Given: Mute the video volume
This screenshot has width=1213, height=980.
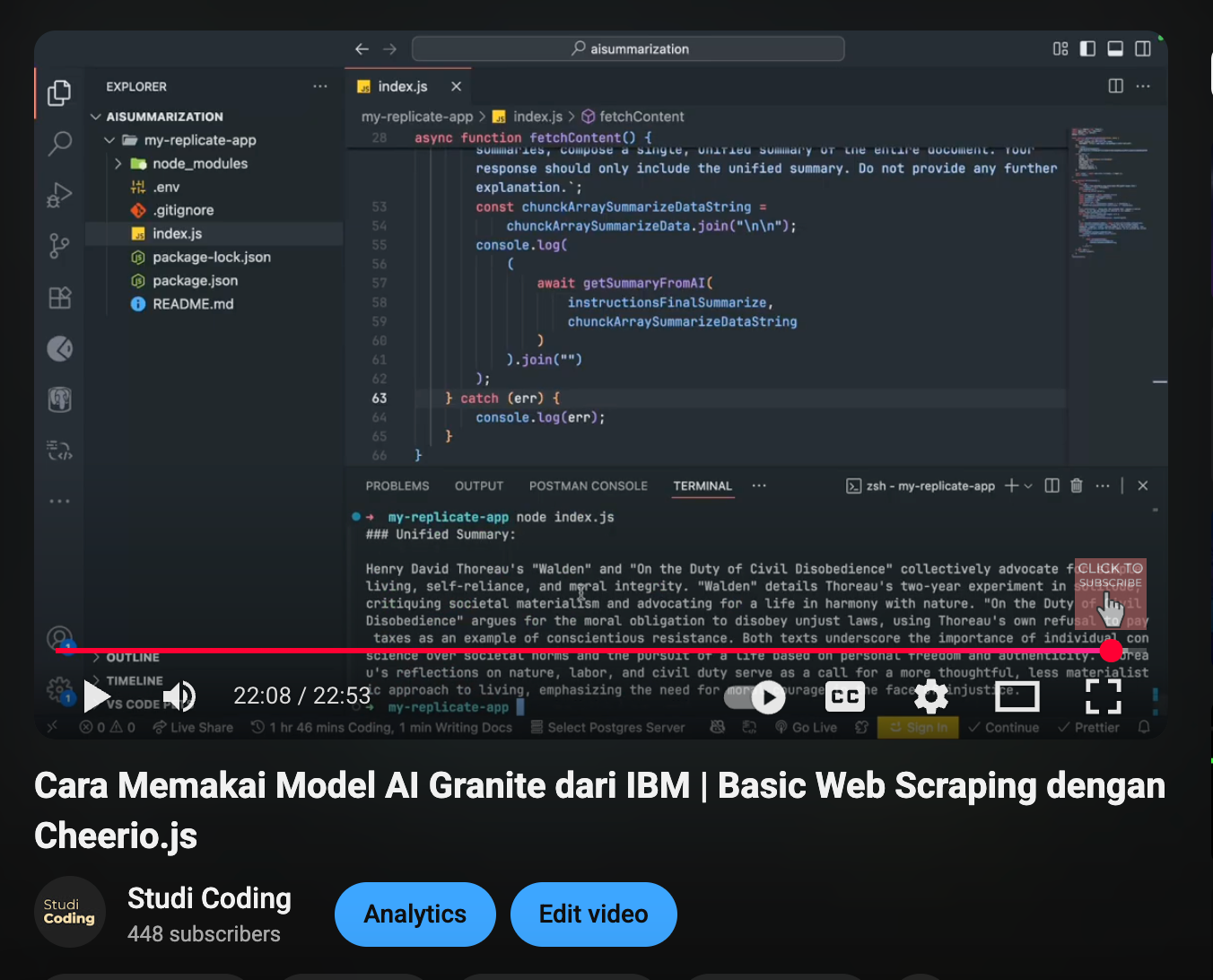Looking at the screenshot, I should (x=179, y=696).
